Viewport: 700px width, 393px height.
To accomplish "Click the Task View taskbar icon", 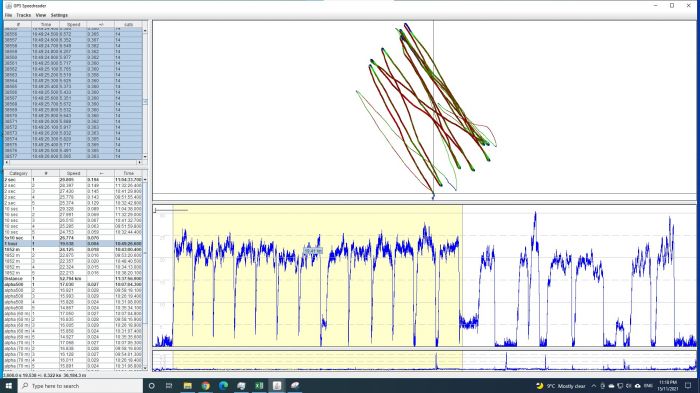I will click(169, 385).
